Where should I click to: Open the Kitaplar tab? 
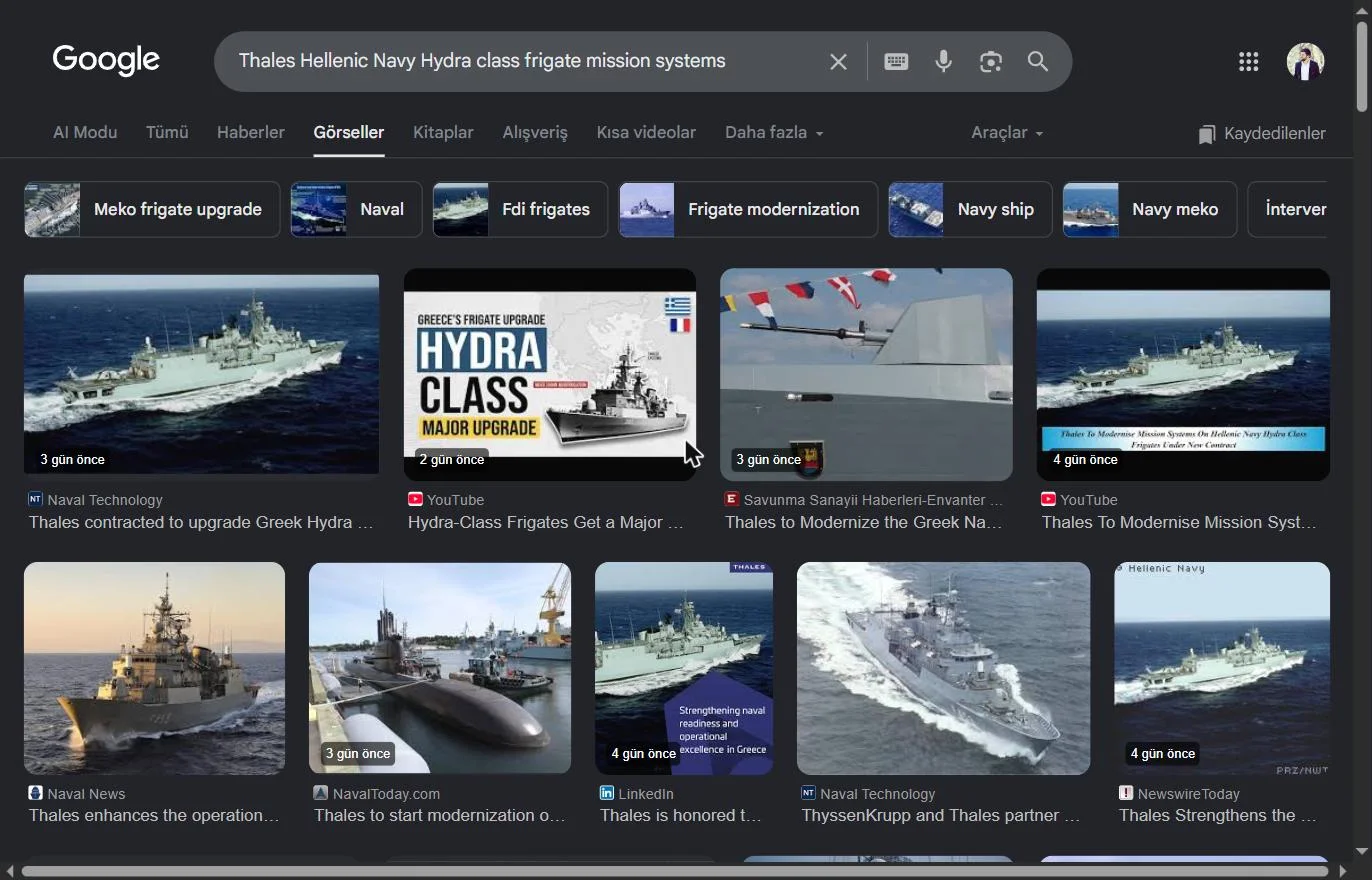coord(443,132)
